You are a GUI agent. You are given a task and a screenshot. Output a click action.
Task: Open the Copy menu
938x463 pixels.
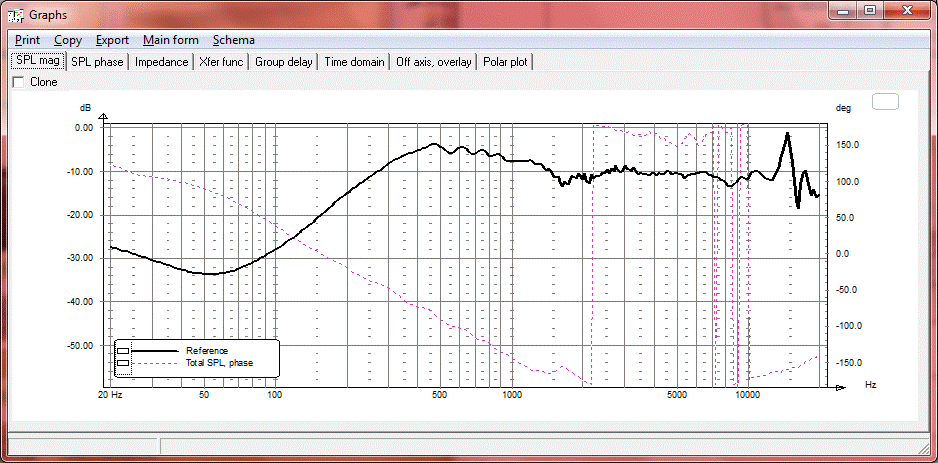pyautogui.click(x=68, y=40)
